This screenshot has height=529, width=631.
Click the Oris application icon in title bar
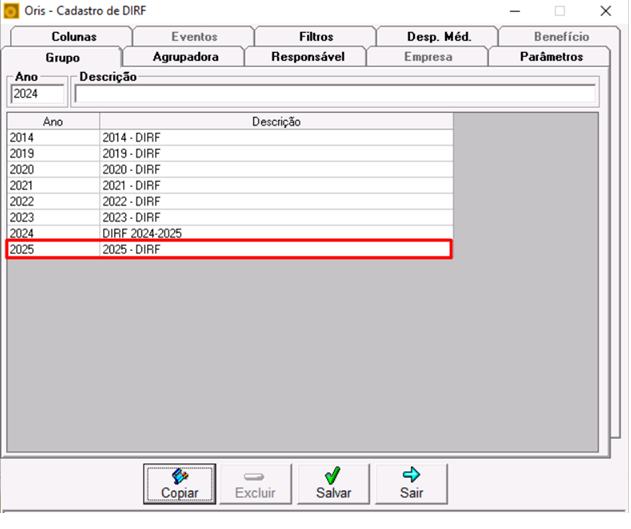(11, 11)
